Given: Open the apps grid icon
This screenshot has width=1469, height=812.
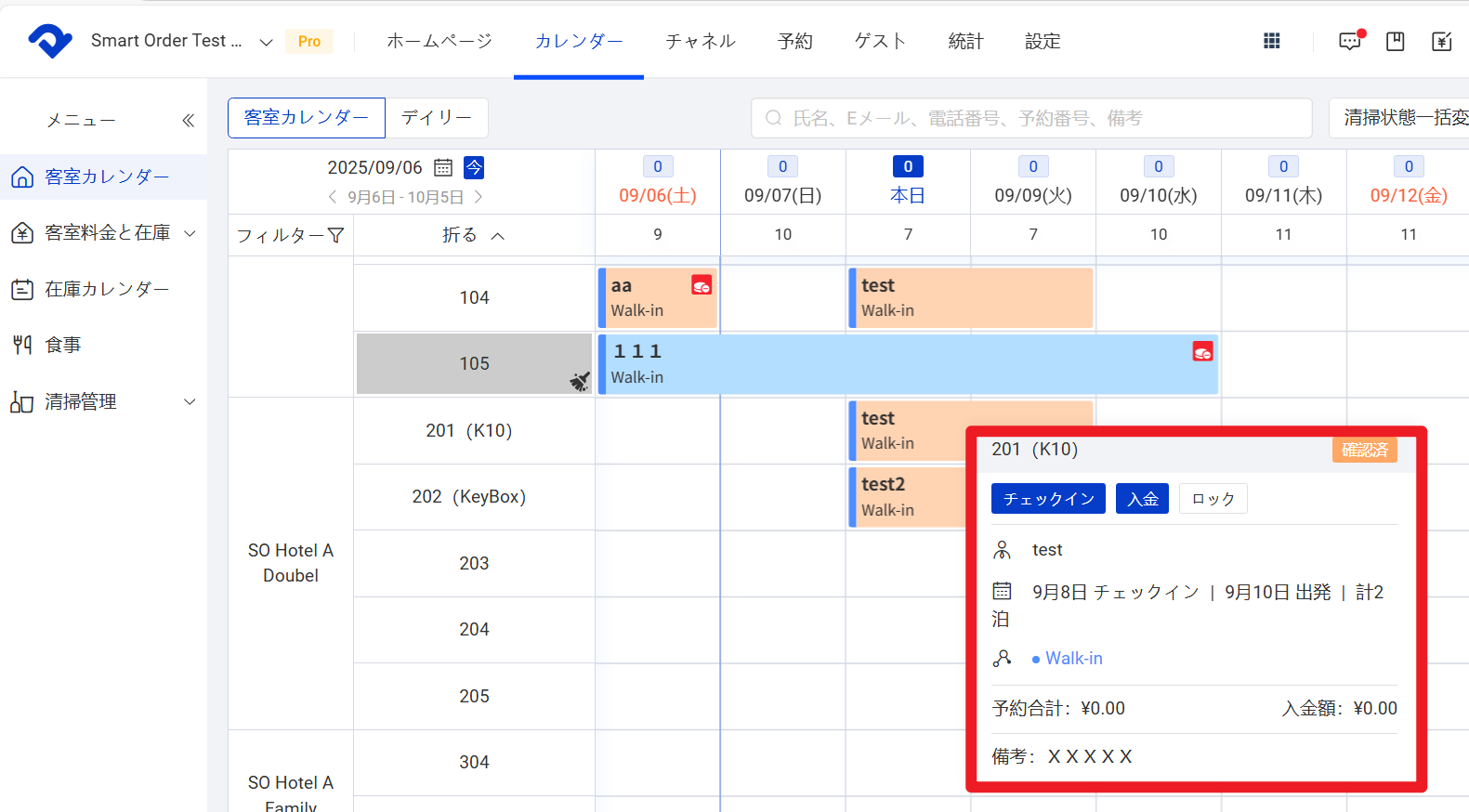Looking at the screenshot, I should pos(1272,41).
